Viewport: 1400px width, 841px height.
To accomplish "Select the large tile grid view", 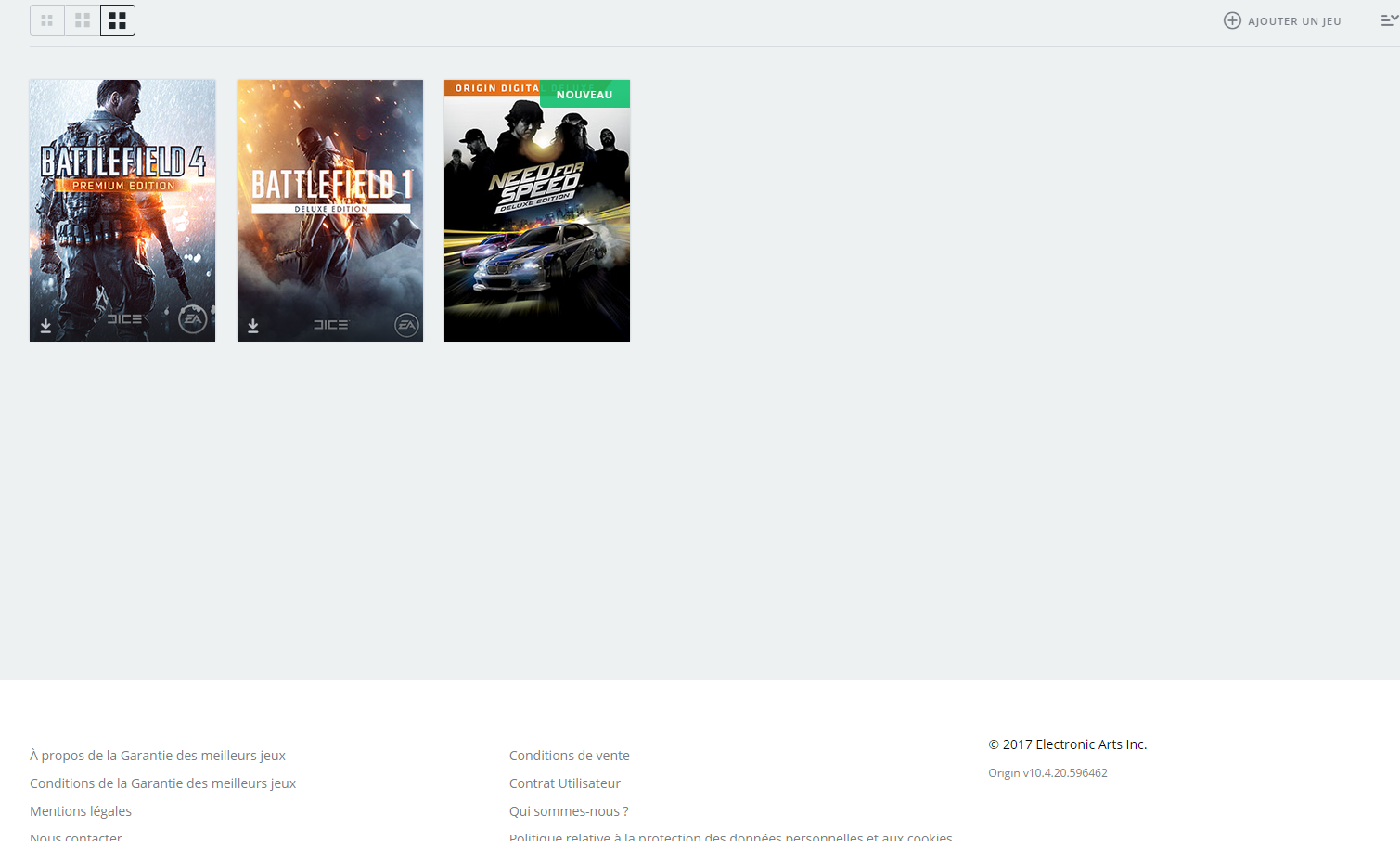I will point(118,20).
